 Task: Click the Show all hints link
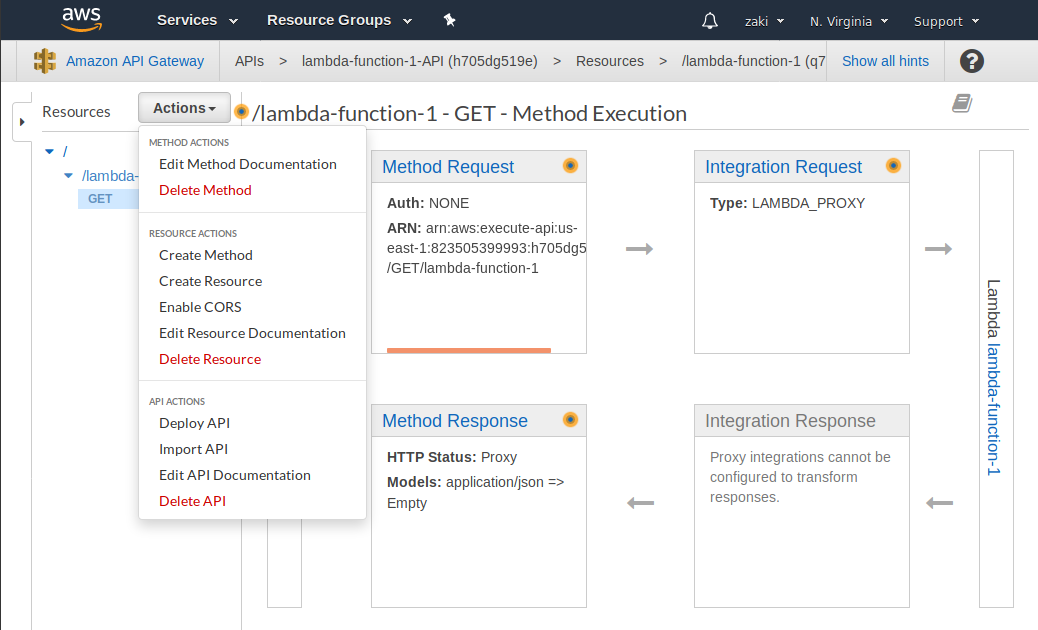point(885,61)
